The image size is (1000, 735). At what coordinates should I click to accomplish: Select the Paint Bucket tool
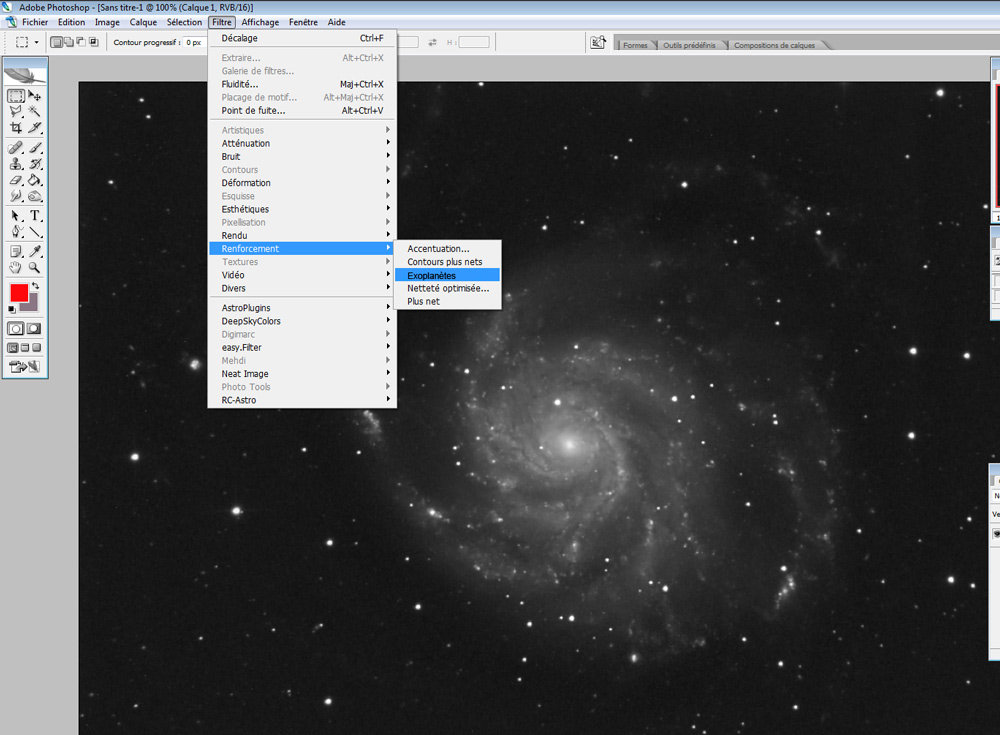point(35,180)
